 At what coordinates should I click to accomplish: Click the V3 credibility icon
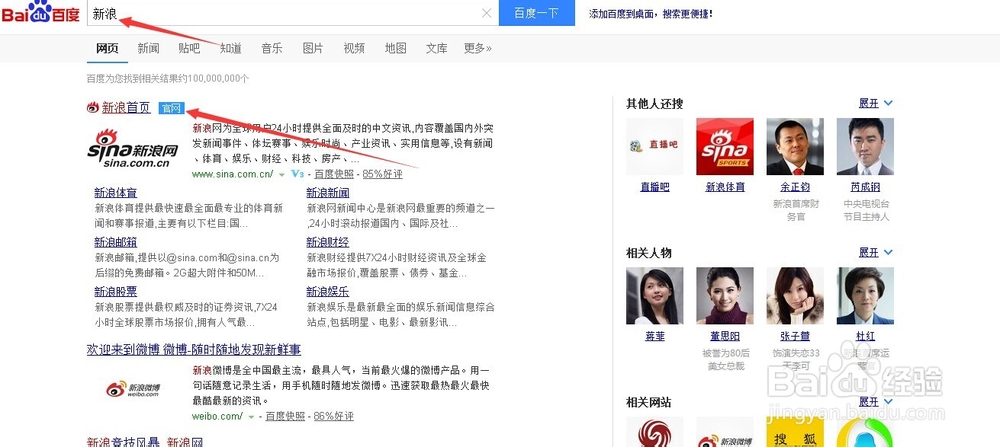(x=297, y=173)
